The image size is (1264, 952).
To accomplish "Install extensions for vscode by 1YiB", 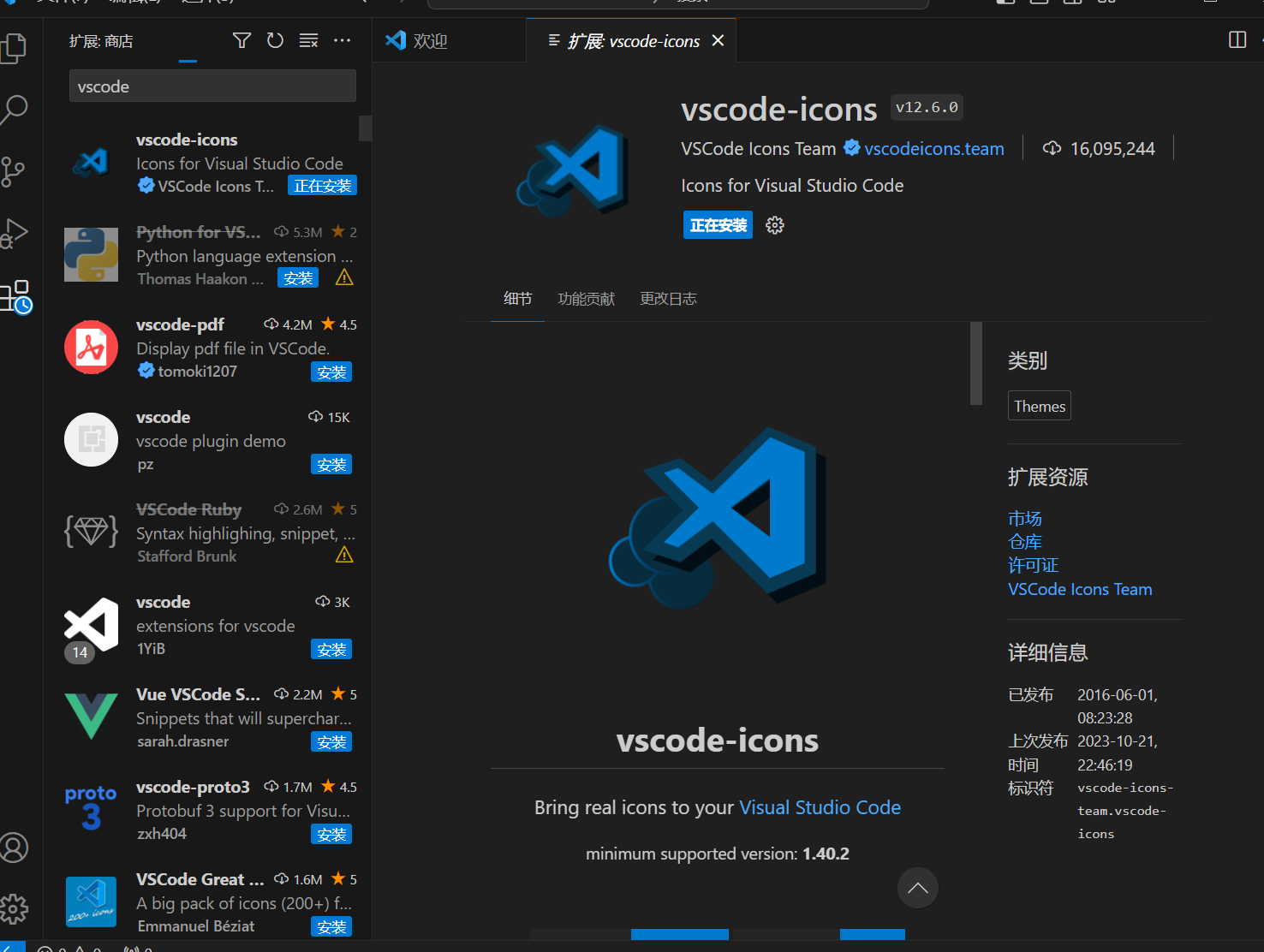I will 331,649.
